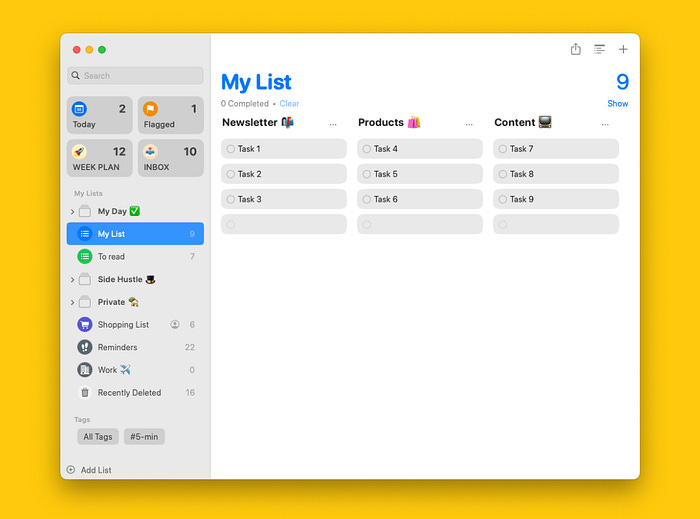Click the My List blue list icon
Image resolution: width=700 pixels, height=519 pixels.
[x=84, y=234]
